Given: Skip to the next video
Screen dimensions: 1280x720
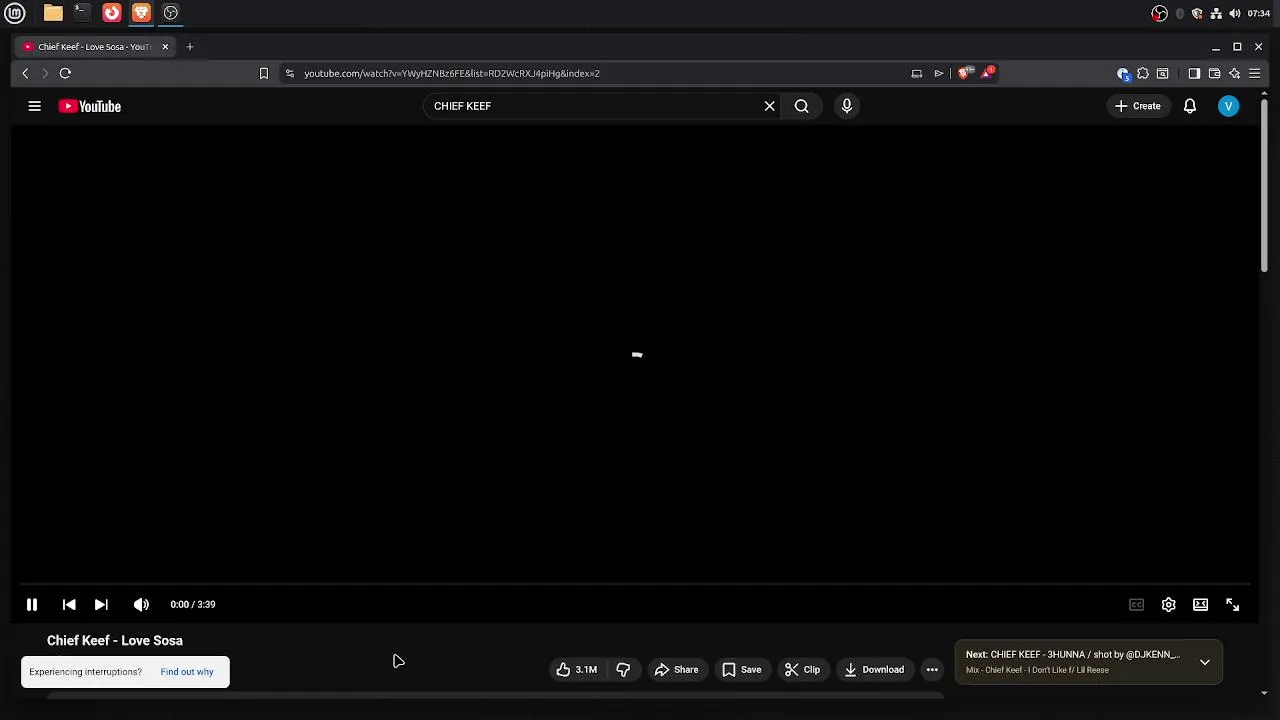Looking at the screenshot, I should (101, 604).
